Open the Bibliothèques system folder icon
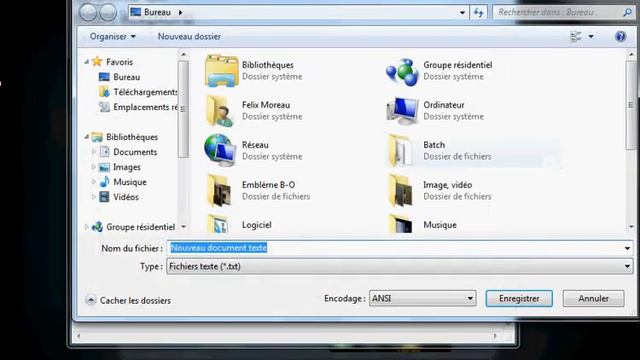Viewport: 640px width, 360px height. coord(222,71)
